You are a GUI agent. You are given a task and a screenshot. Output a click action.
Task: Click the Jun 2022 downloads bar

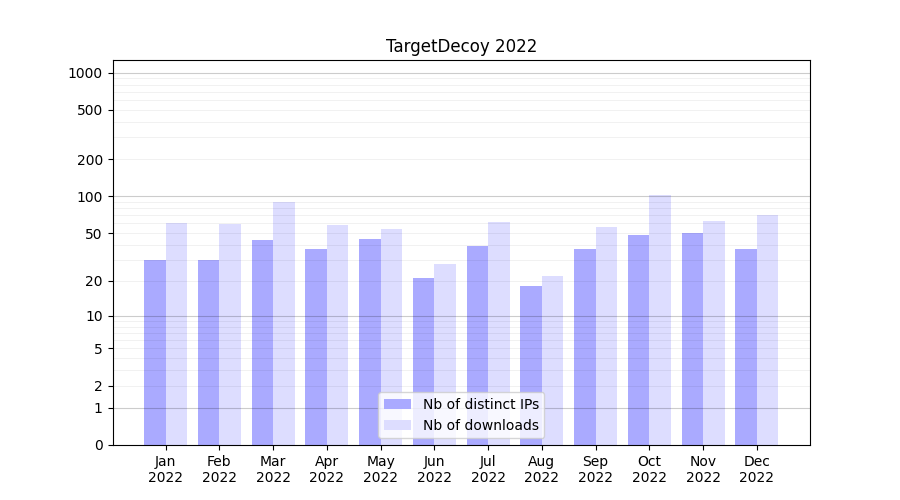pos(445,354)
